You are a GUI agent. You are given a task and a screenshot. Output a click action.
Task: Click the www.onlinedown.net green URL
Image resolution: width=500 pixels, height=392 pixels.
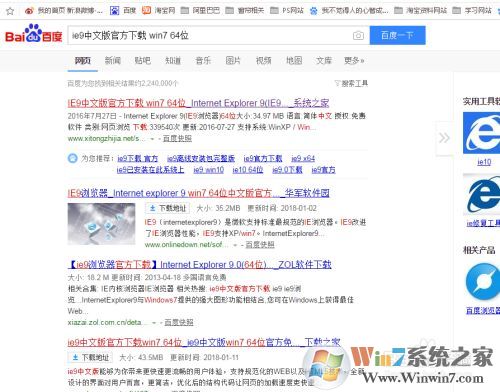point(186,245)
